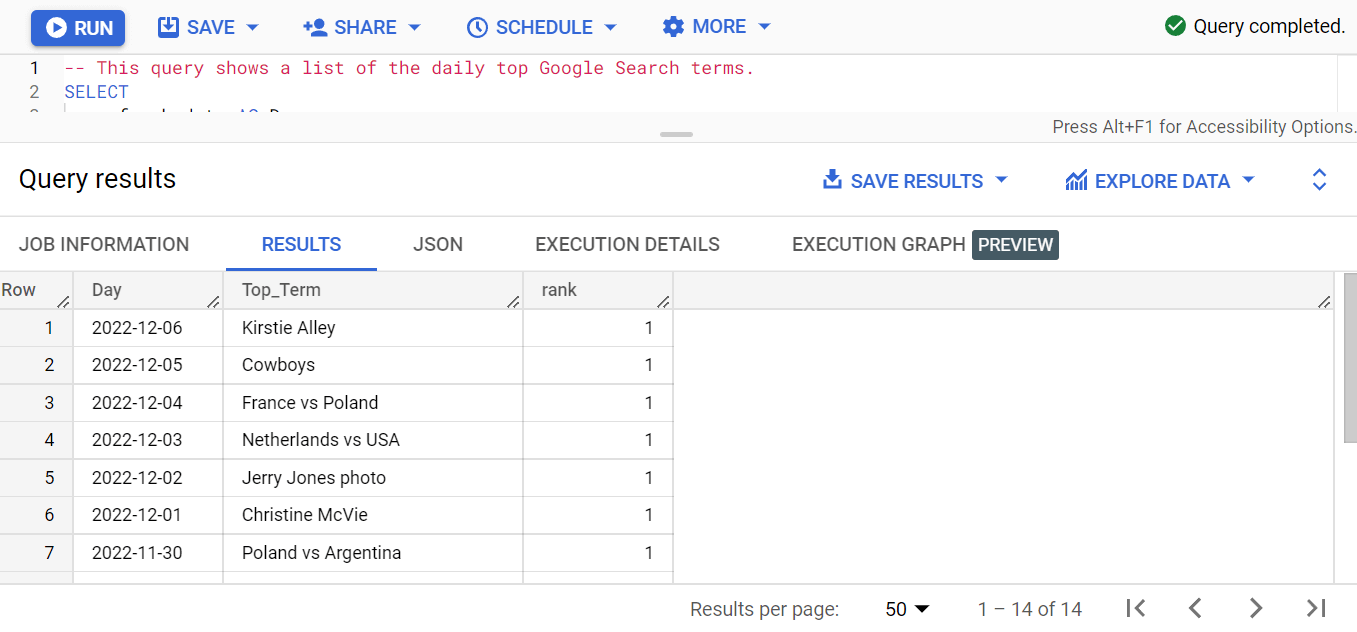Viewport: 1357px width, 632px height.
Task: Go to the last results page
Action: point(1317,608)
